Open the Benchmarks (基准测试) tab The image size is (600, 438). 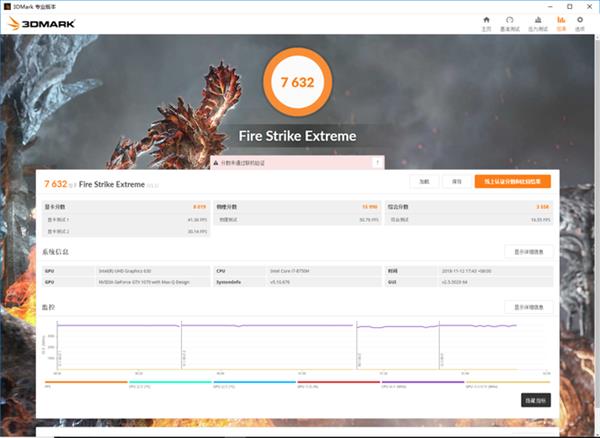510,22
